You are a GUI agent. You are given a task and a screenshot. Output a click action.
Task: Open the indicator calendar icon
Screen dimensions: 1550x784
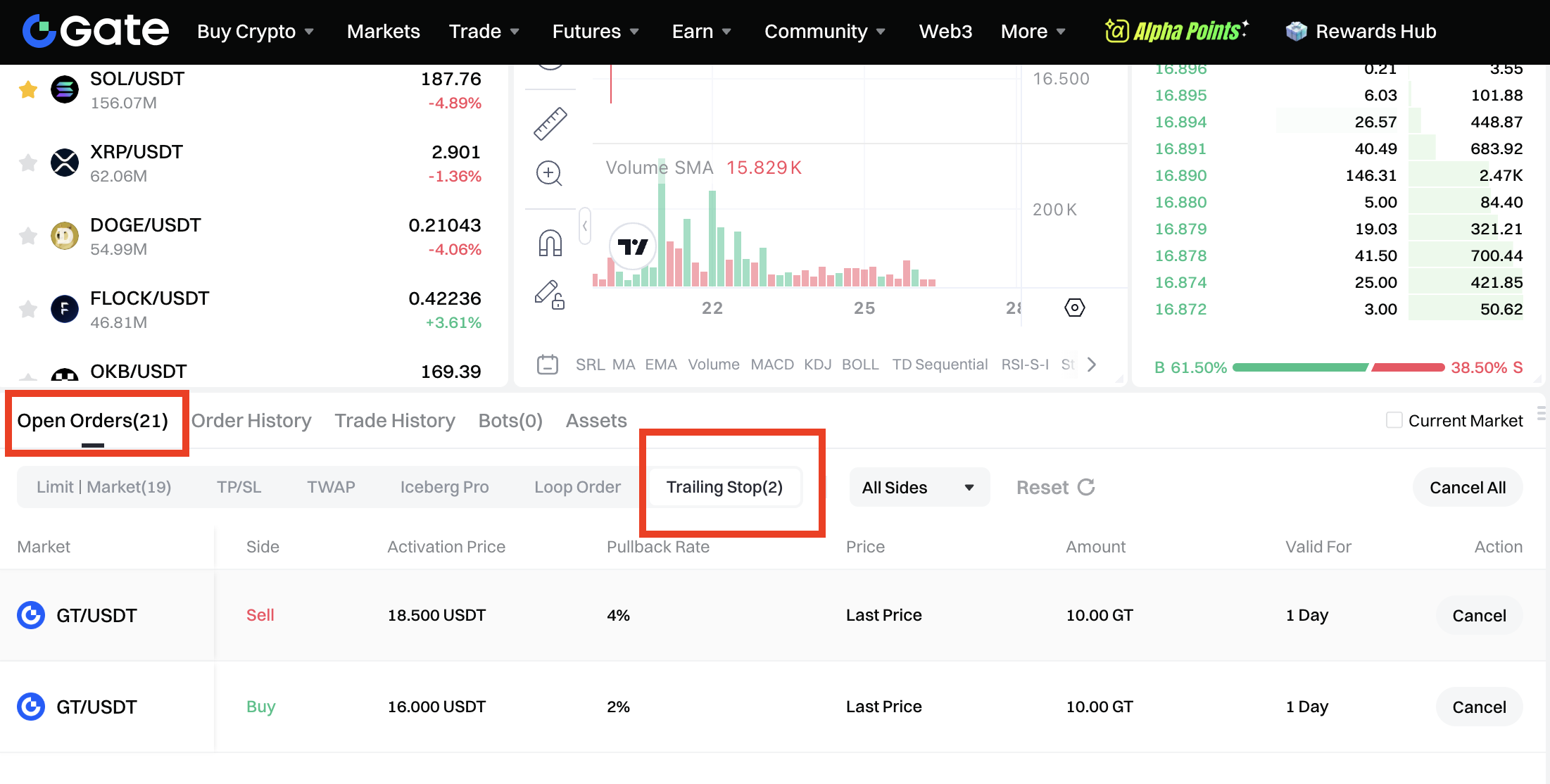pyautogui.click(x=547, y=365)
